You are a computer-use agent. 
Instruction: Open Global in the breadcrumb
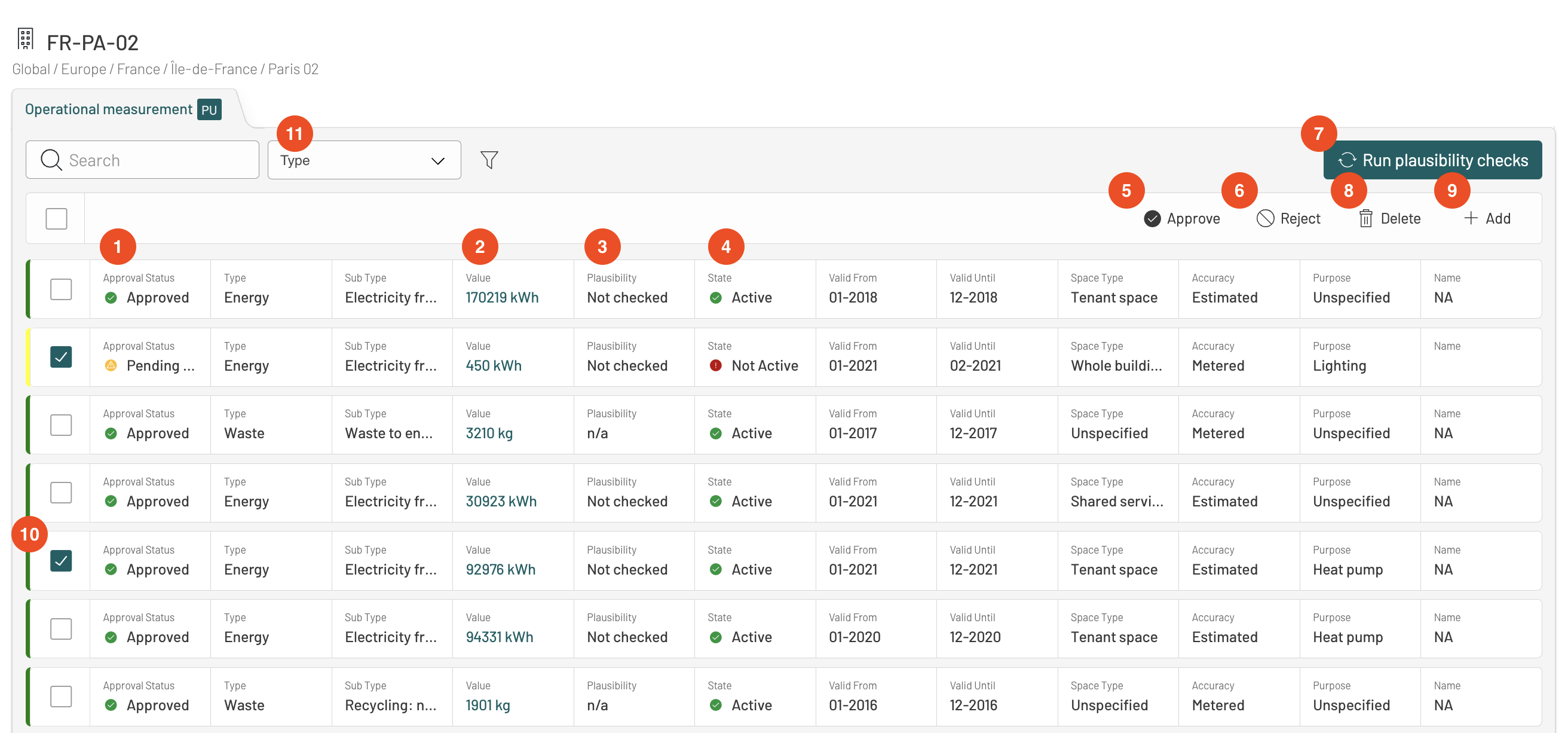click(31, 69)
